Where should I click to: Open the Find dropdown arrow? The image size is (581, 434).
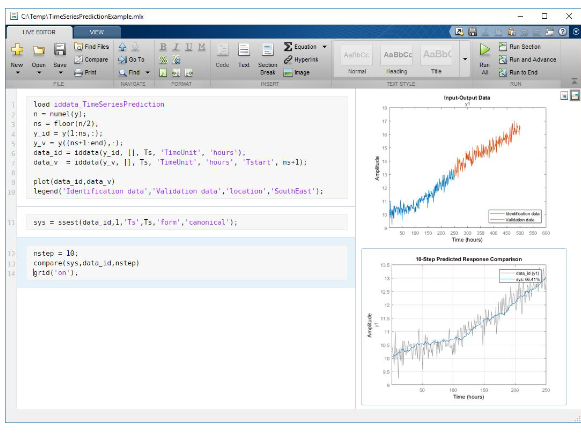click(x=147, y=73)
